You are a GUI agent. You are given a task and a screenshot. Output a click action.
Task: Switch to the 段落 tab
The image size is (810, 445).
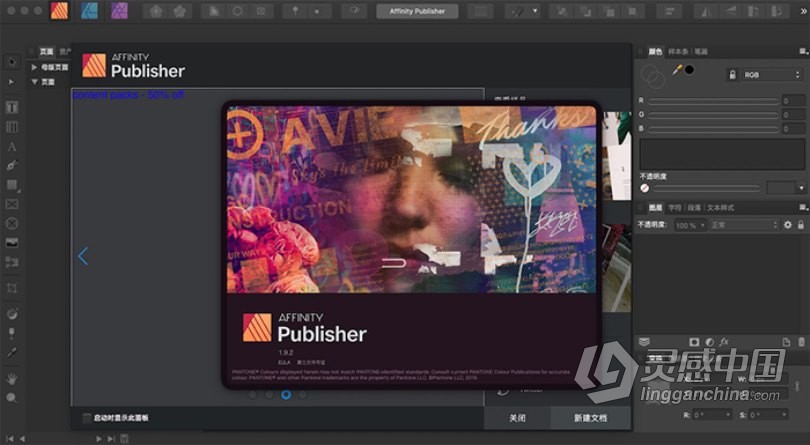click(694, 208)
